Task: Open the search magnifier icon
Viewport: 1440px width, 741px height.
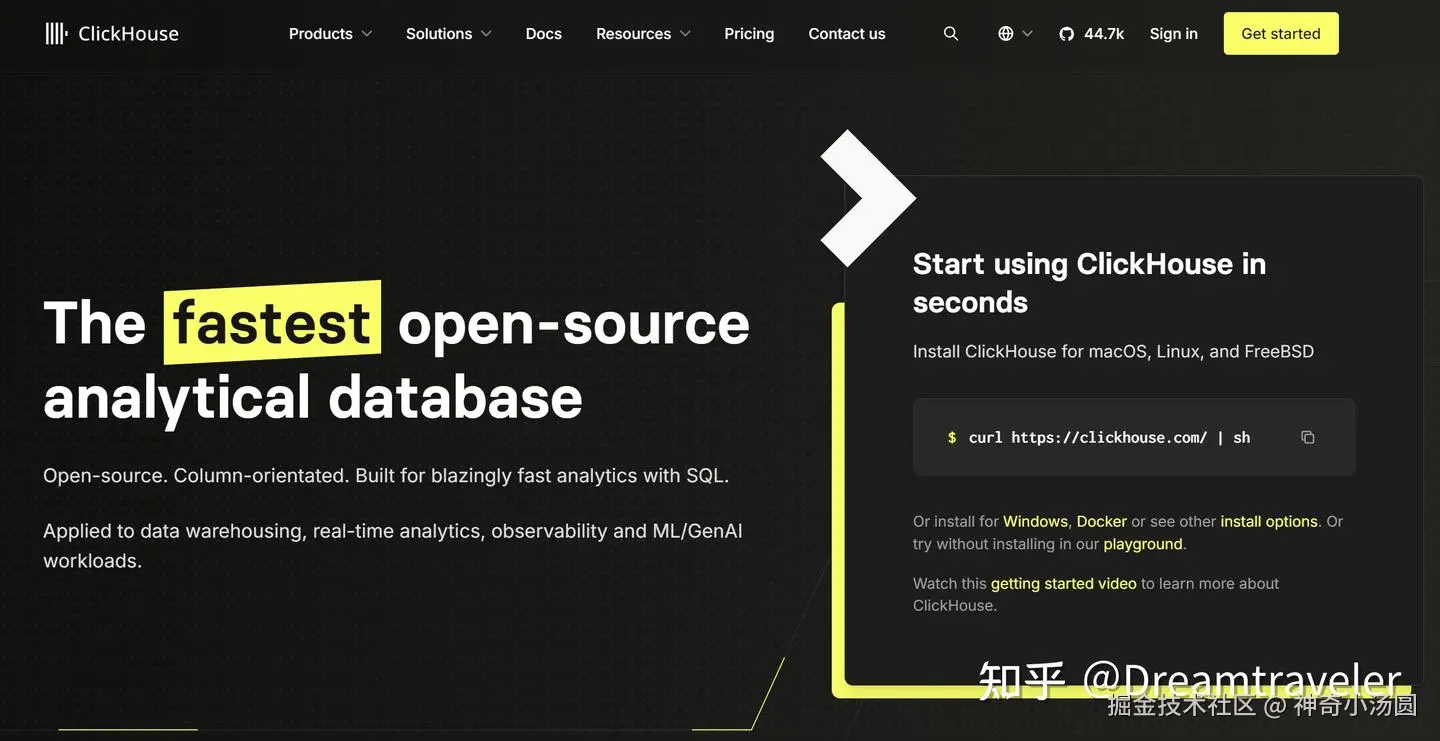Action: click(x=951, y=34)
